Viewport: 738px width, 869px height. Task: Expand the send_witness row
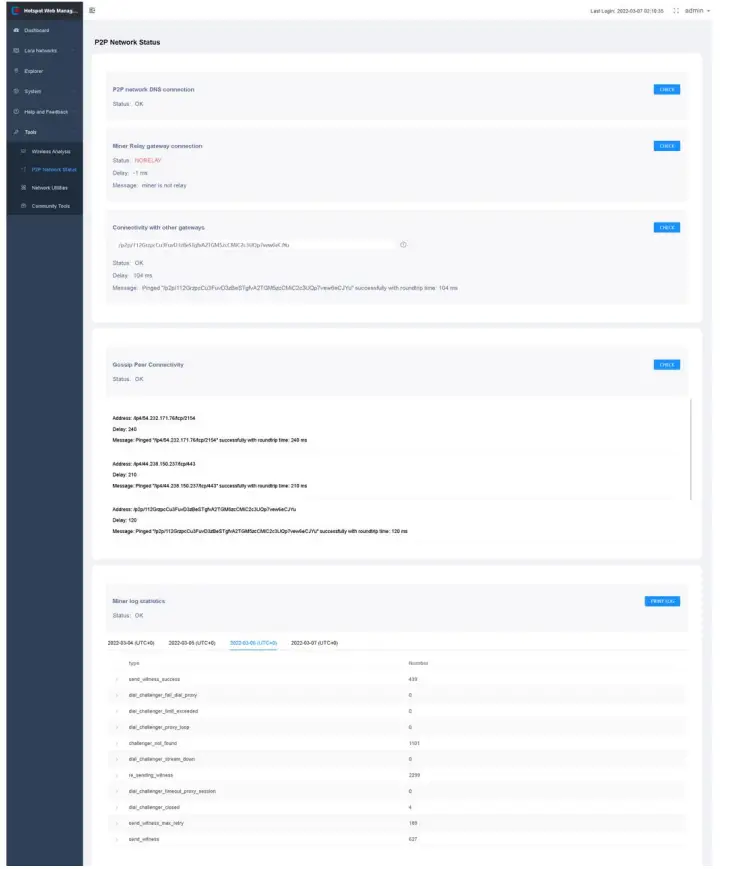click(x=117, y=840)
